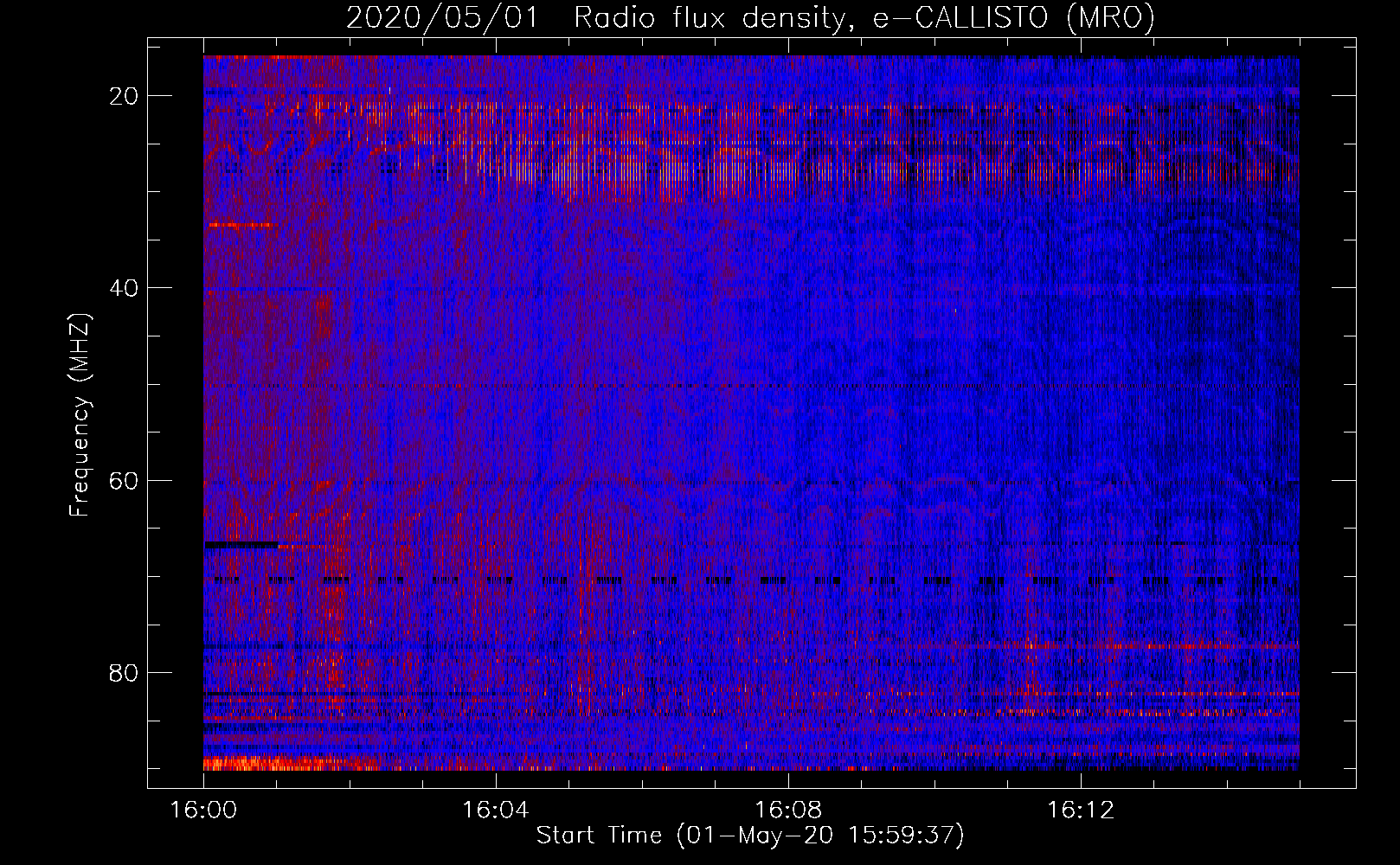This screenshot has height=865, width=1400.
Task: Click the 'Start Time (01-May-20 15:59:37)' label
Action: pyautogui.click(x=750, y=836)
